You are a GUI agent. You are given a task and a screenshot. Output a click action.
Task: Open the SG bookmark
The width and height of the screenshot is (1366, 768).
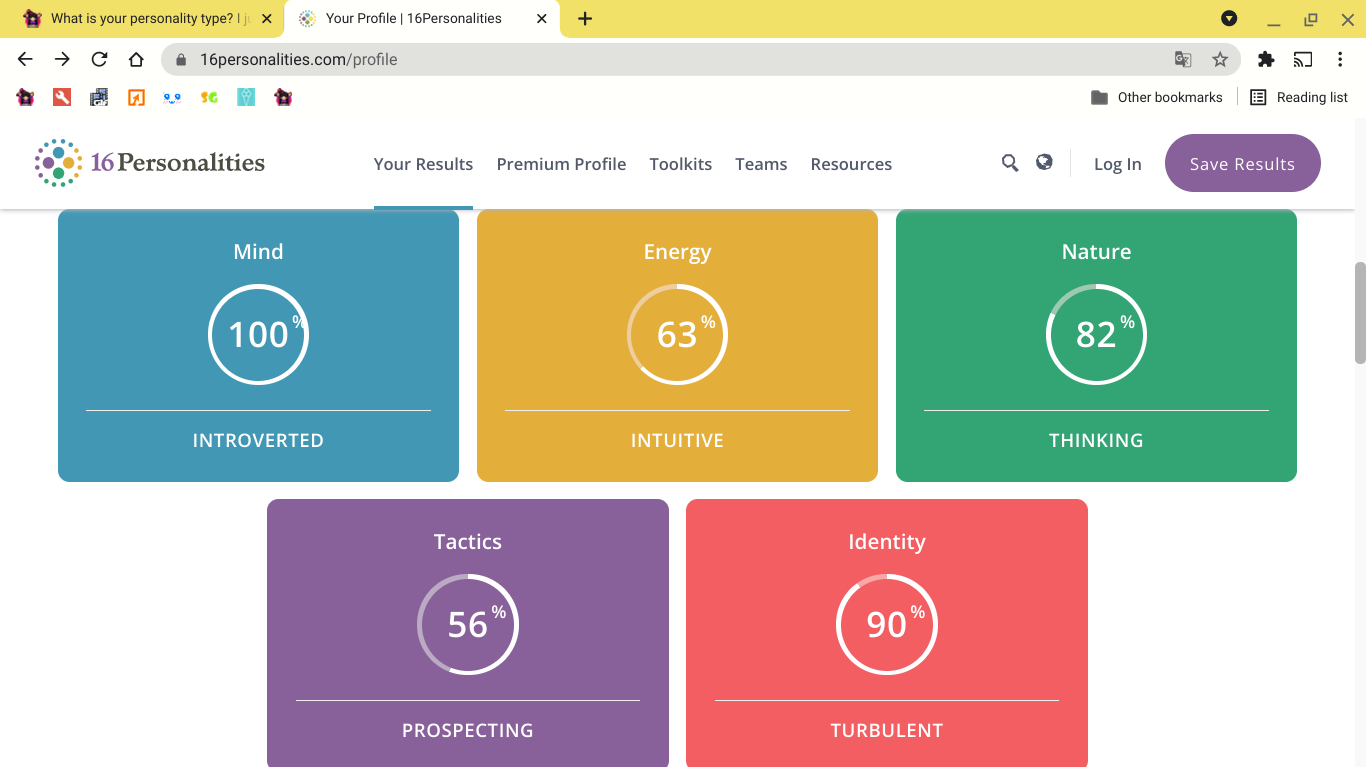[209, 97]
